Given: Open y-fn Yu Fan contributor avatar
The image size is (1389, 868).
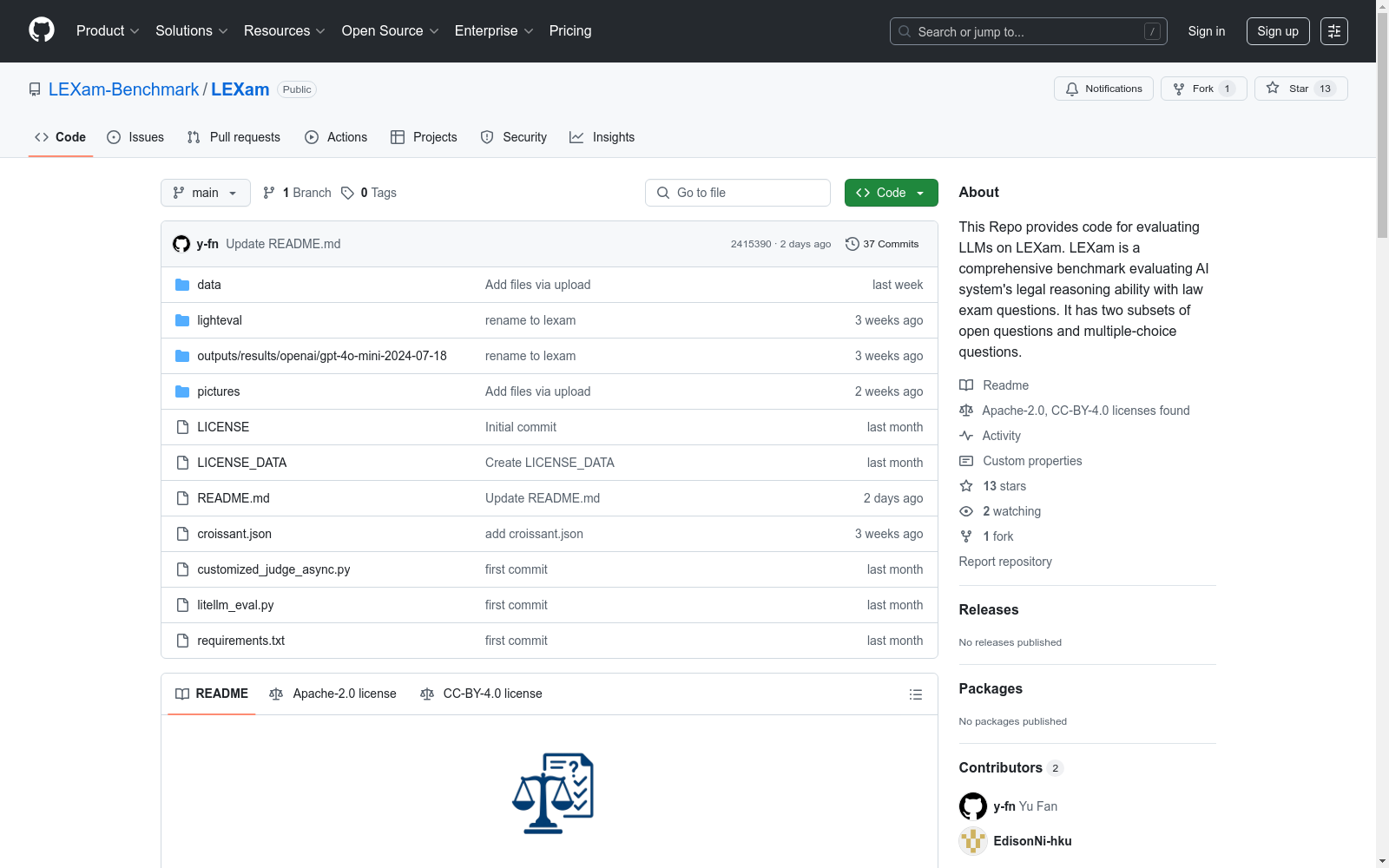Looking at the screenshot, I should pos(973,806).
